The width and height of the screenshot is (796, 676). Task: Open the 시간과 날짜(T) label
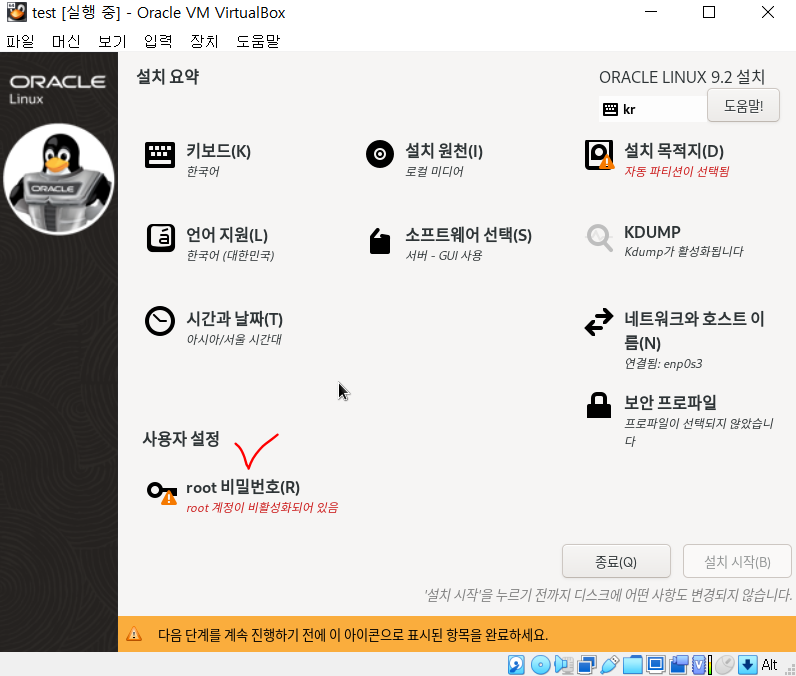click(235, 319)
